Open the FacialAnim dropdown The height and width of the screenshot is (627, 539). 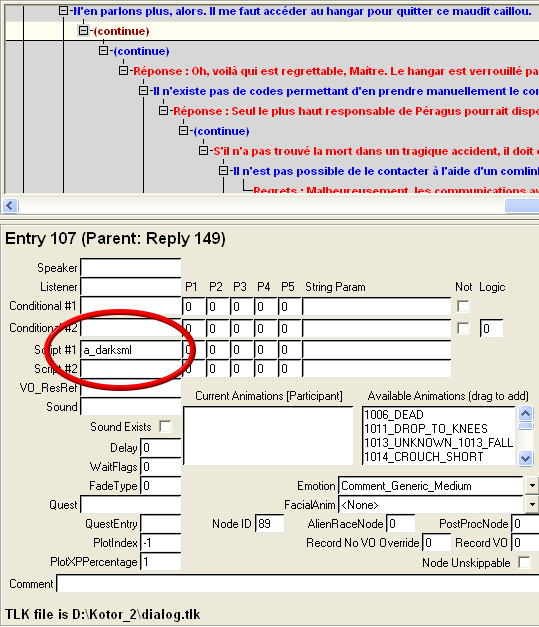pos(532,505)
